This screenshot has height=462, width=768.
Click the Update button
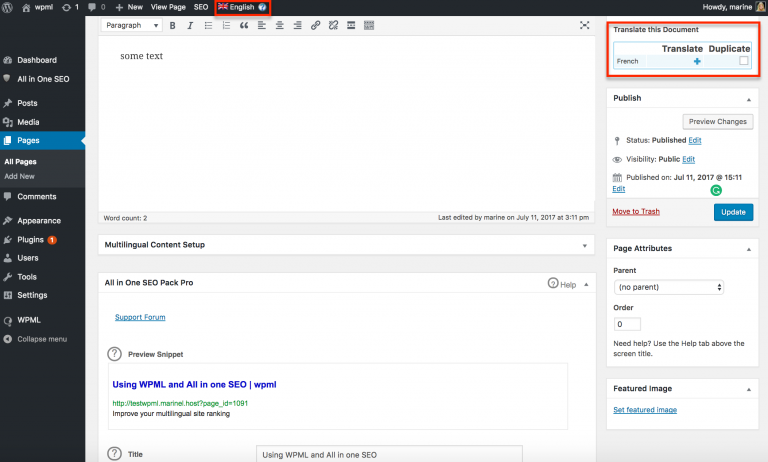[733, 212]
